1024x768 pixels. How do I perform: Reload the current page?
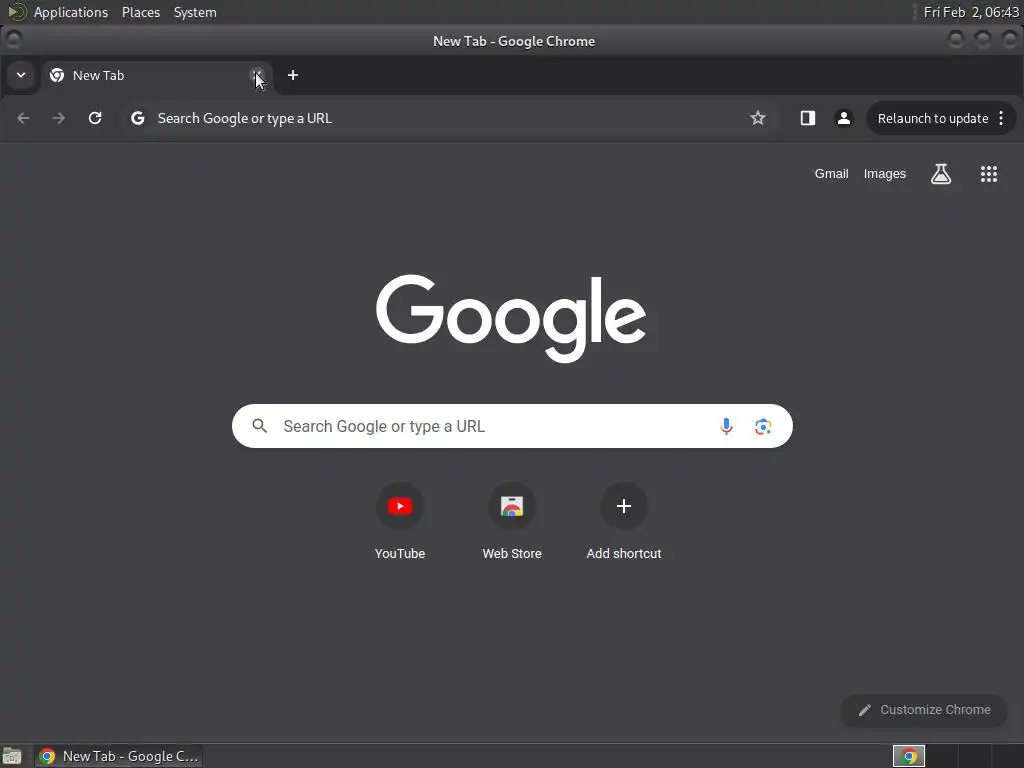95,118
